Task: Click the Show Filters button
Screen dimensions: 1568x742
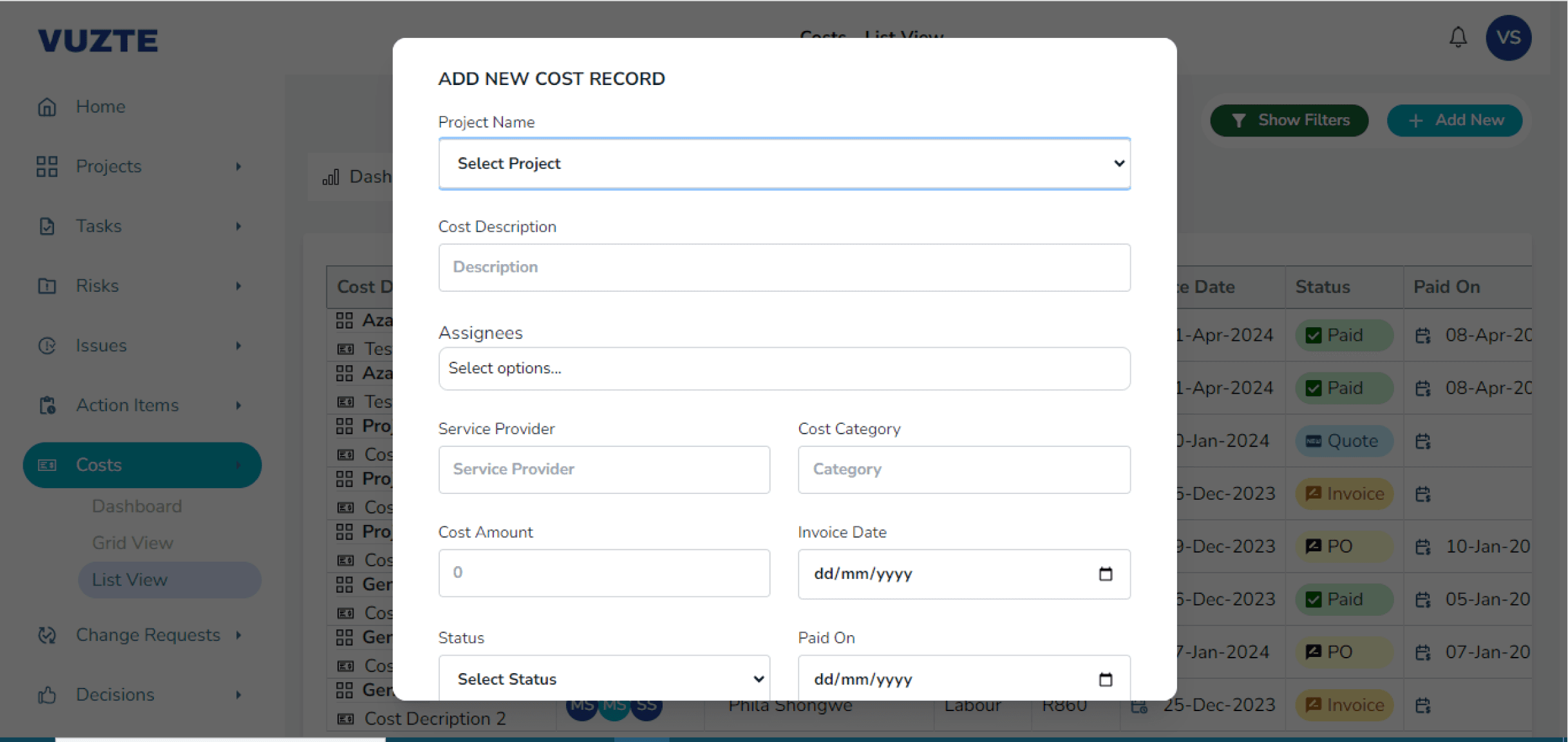Action: [1289, 120]
